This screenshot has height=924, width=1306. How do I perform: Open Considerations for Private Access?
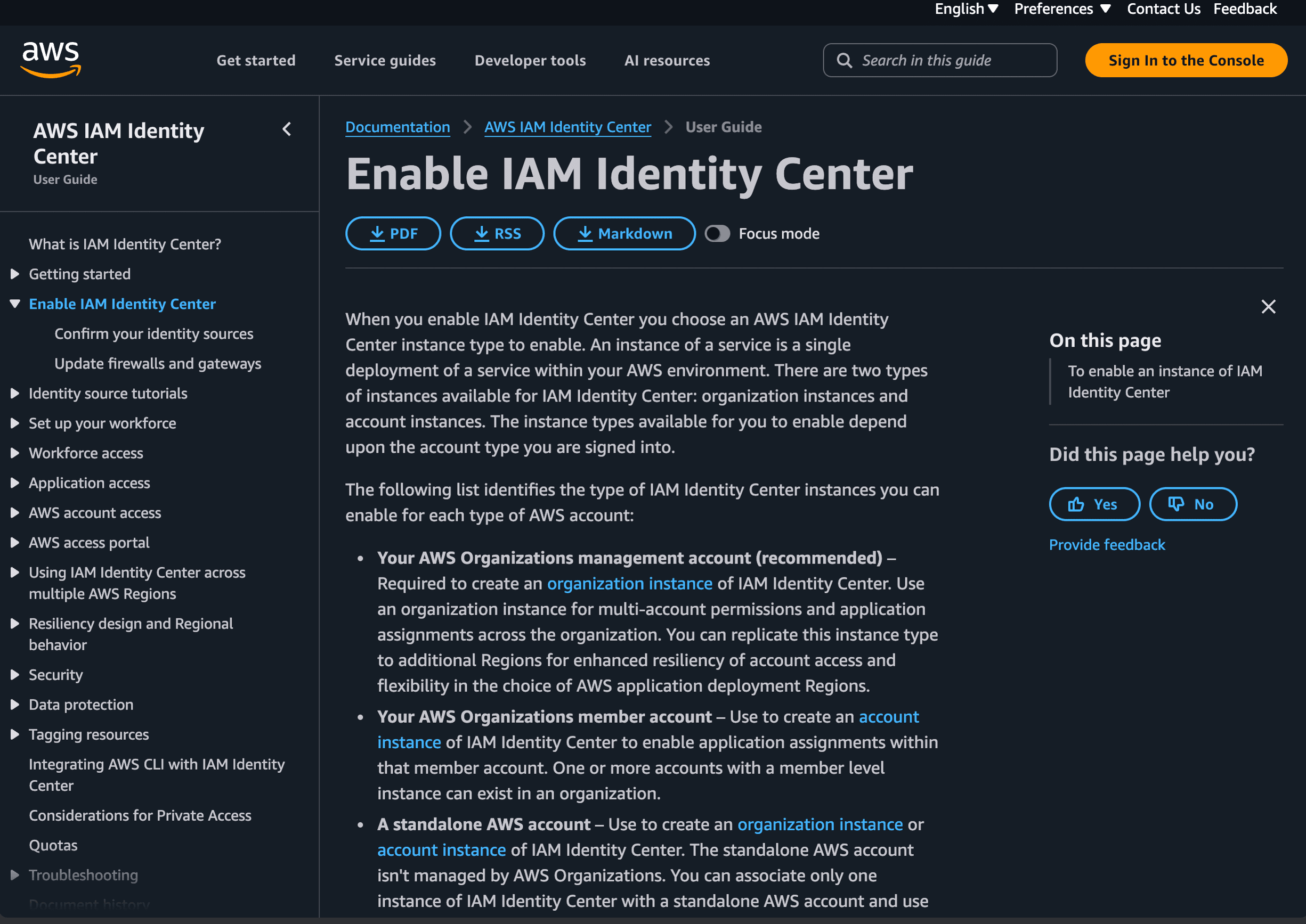pos(140,815)
